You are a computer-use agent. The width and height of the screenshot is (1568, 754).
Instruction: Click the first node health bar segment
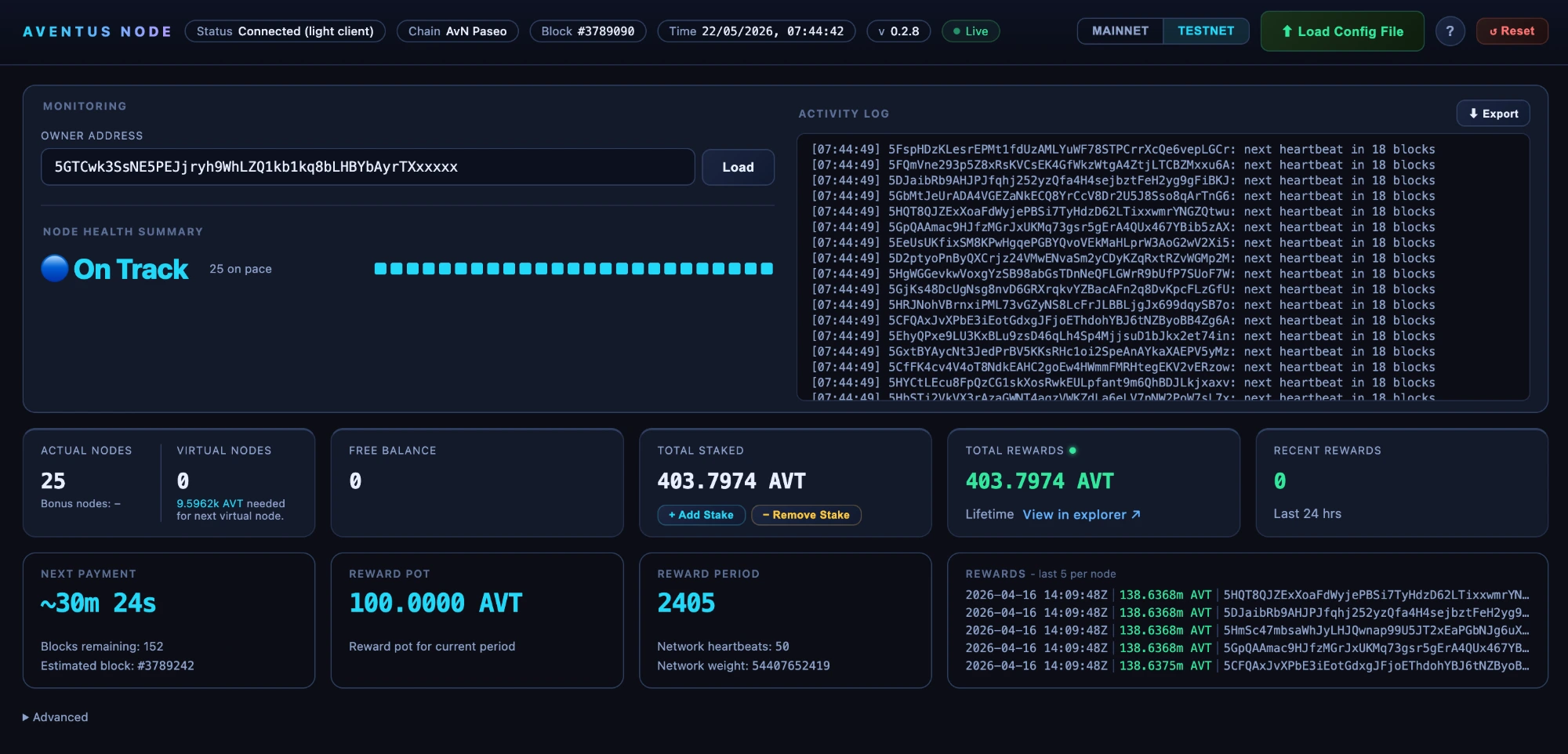click(380, 269)
